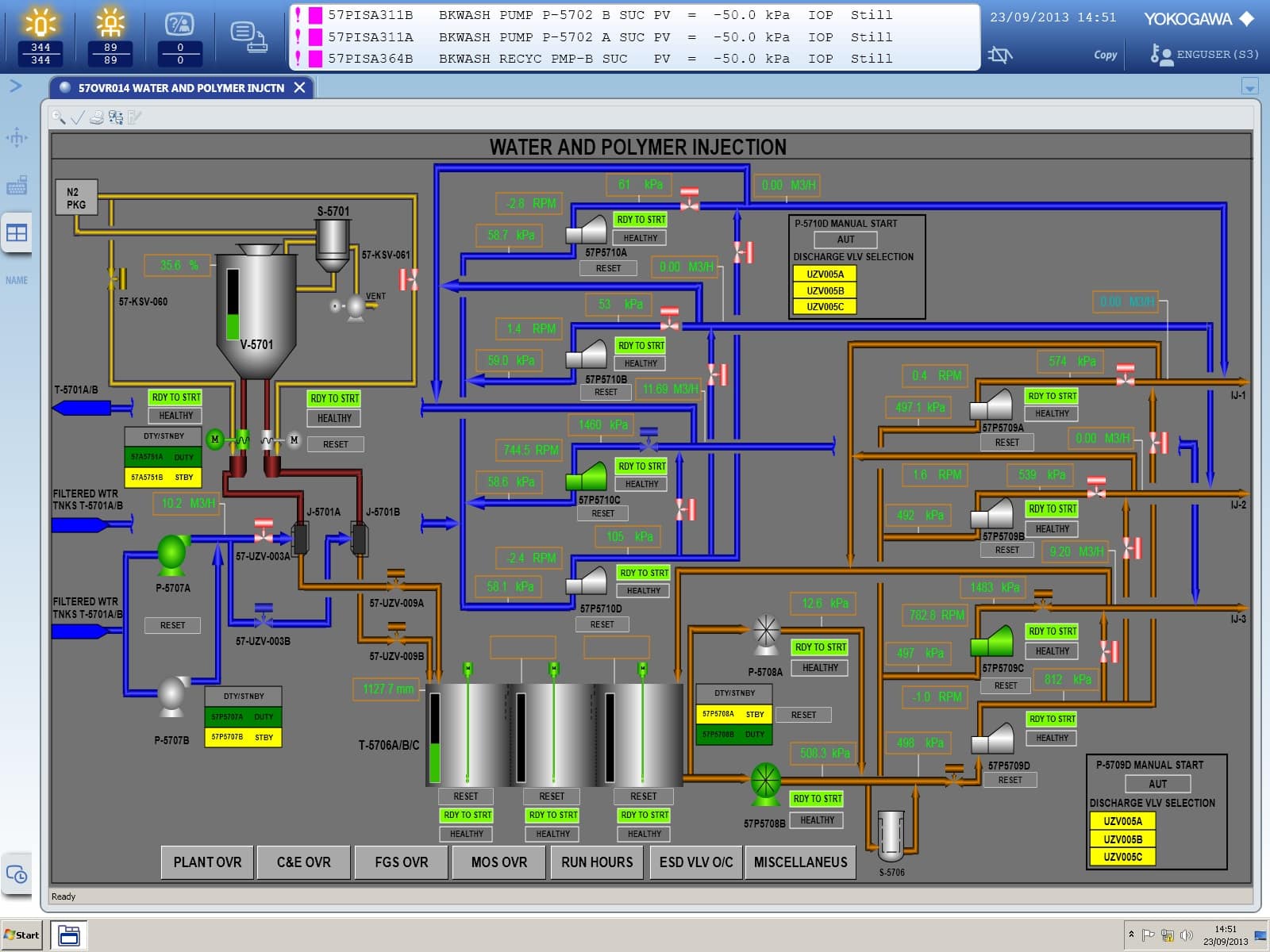
Task: Open system alarm icon showing 89
Action: [110, 35]
